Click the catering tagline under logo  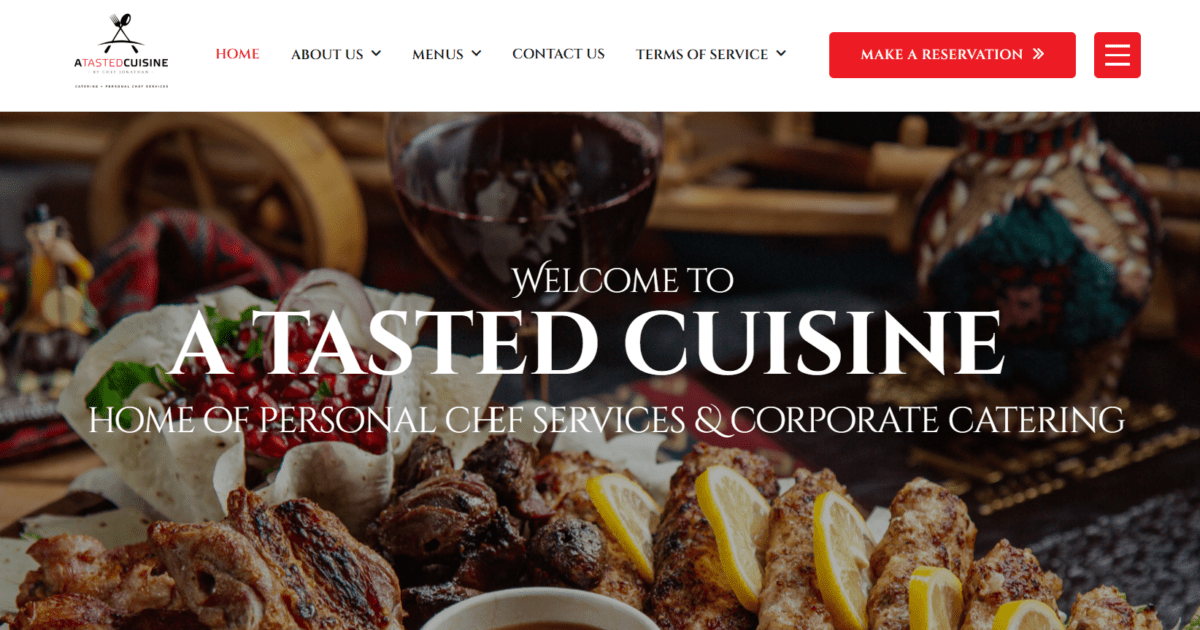(x=121, y=86)
